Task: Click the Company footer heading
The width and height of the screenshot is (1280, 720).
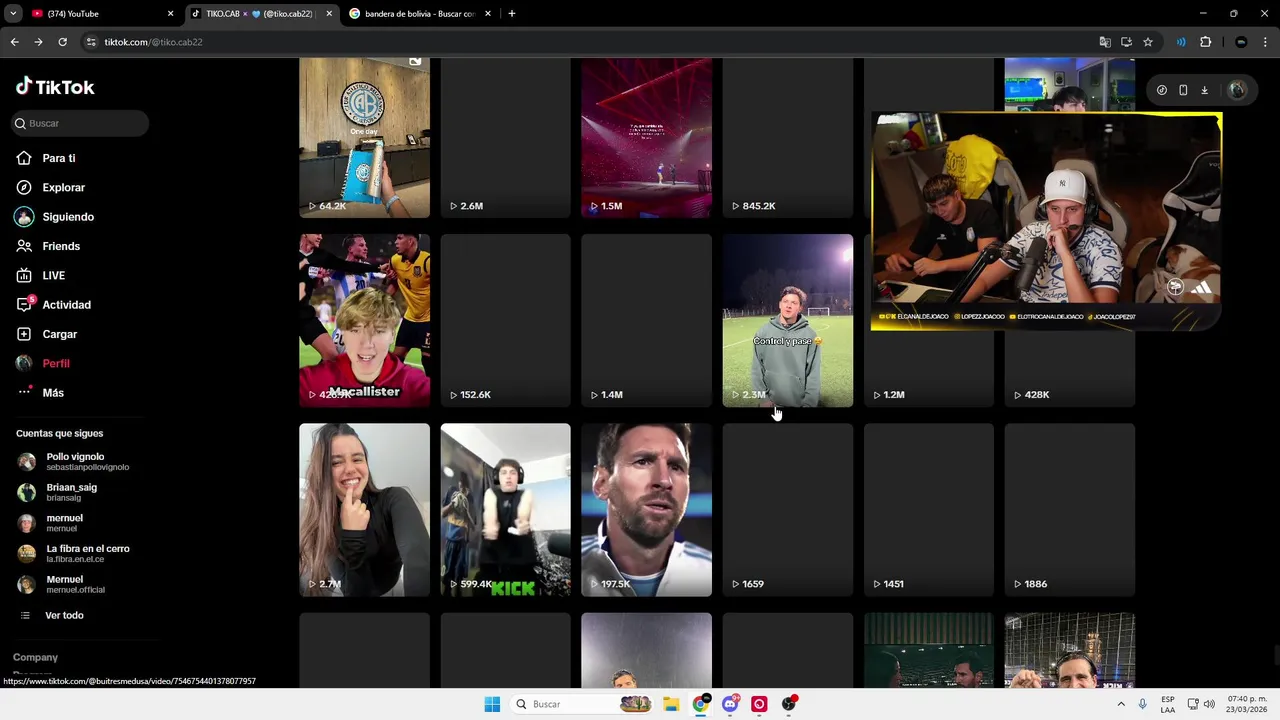Action: [x=35, y=657]
